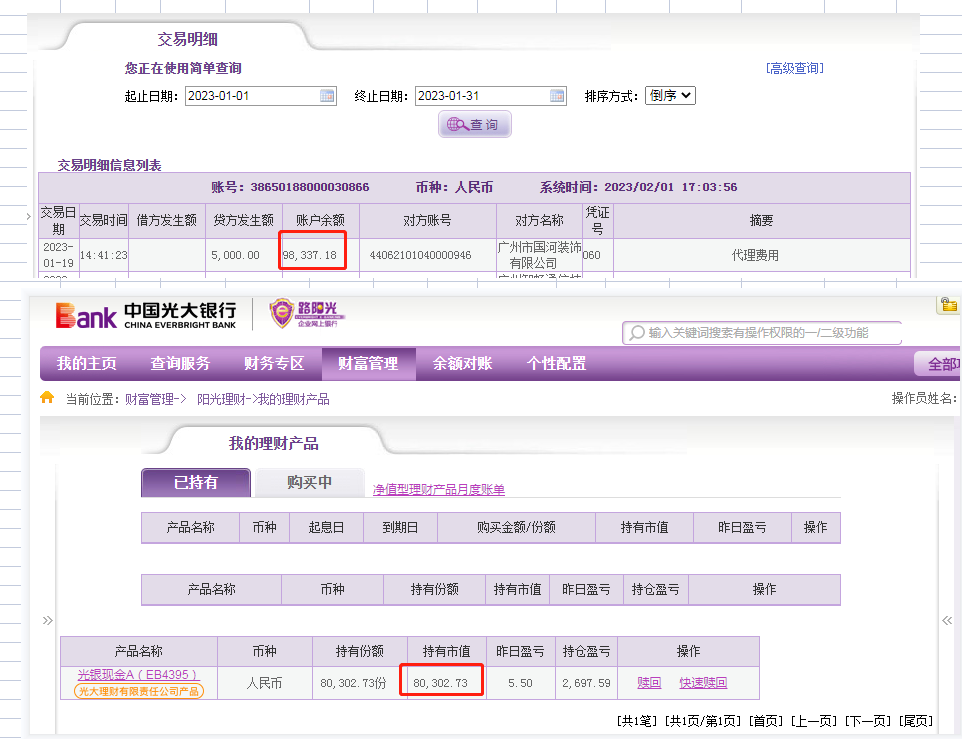Expand the left panel with the » arrow
This screenshot has width=962, height=739.
point(48,621)
